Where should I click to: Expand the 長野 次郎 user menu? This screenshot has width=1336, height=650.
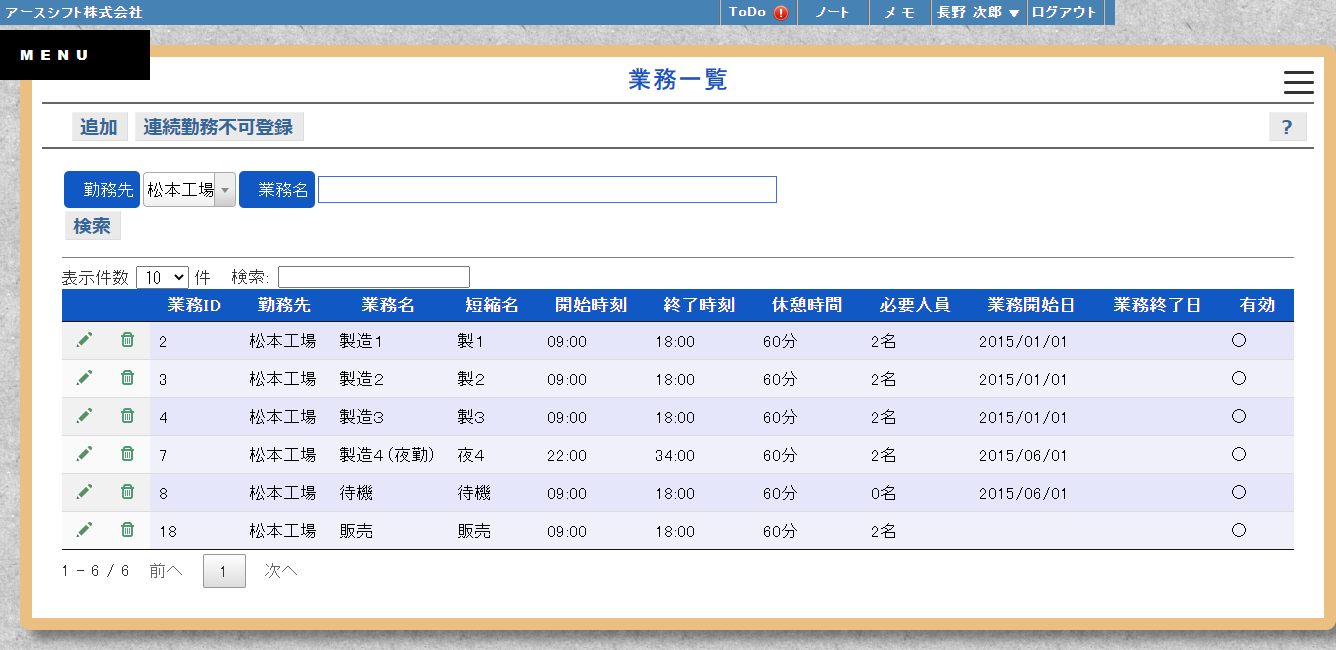pos(977,13)
